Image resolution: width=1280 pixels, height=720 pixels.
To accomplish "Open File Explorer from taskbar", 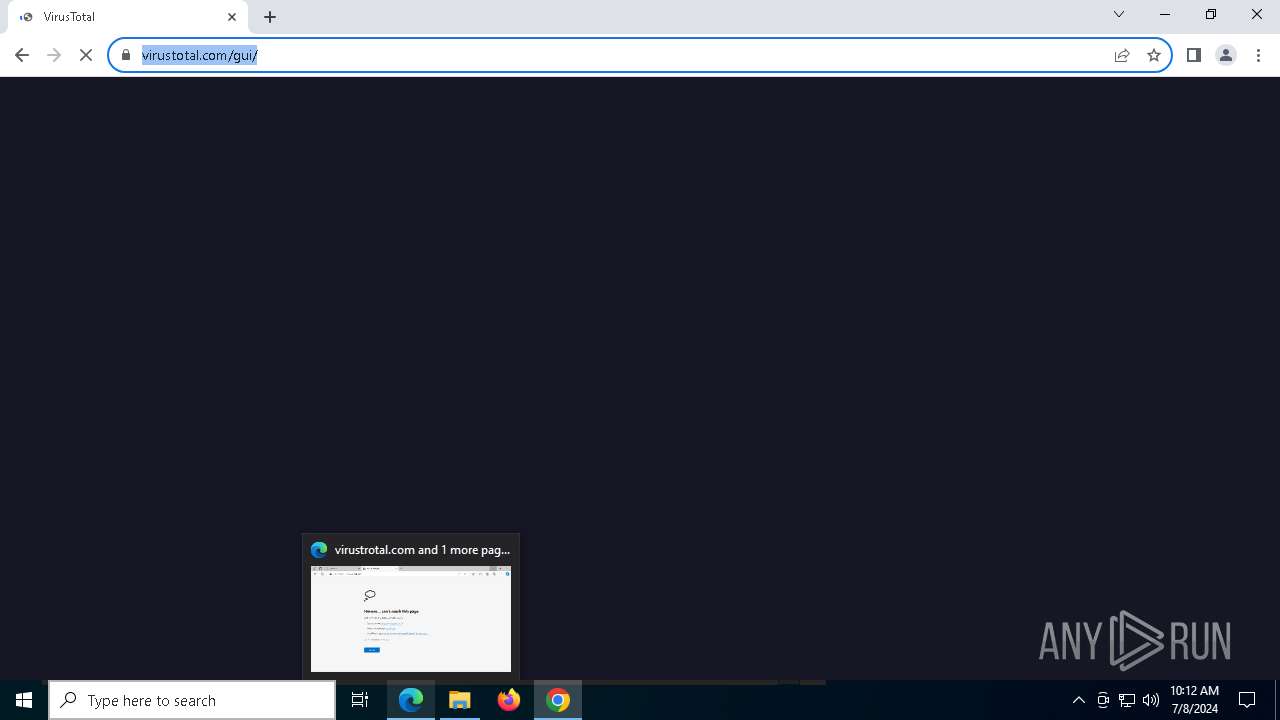I will pos(460,700).
